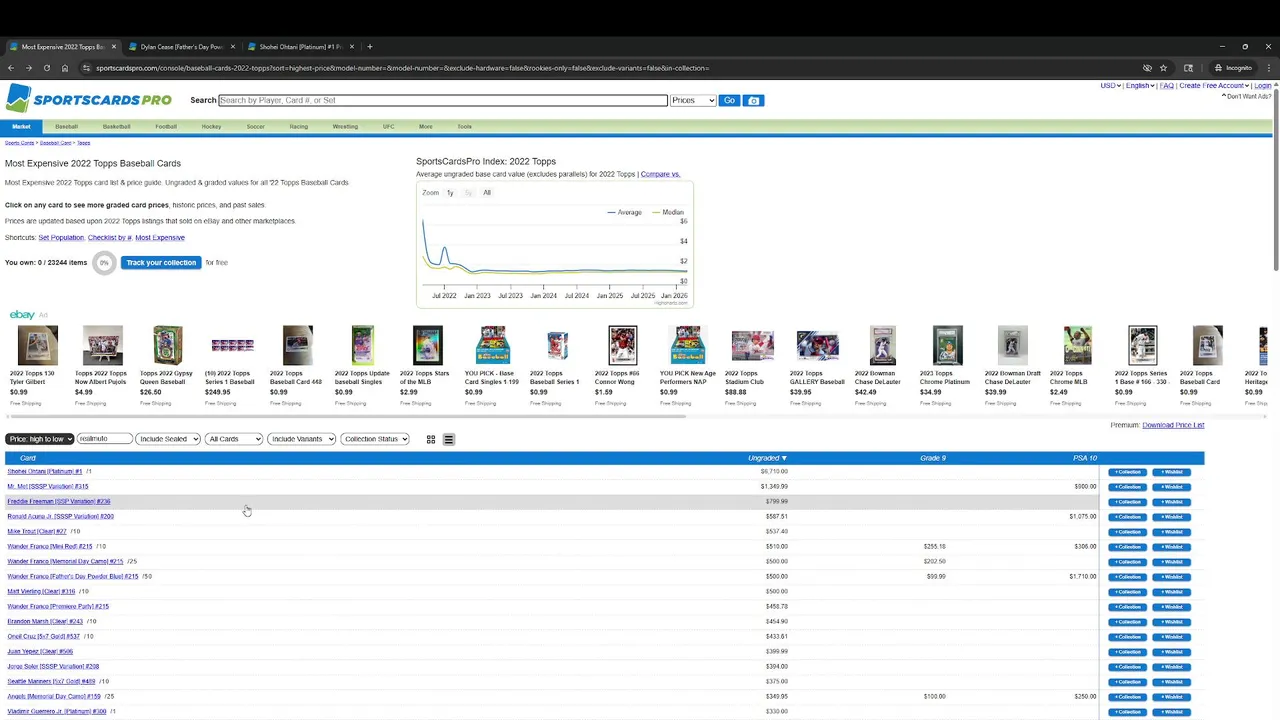
Task: Click the browser home icon
Action: [x=64, y=68]
